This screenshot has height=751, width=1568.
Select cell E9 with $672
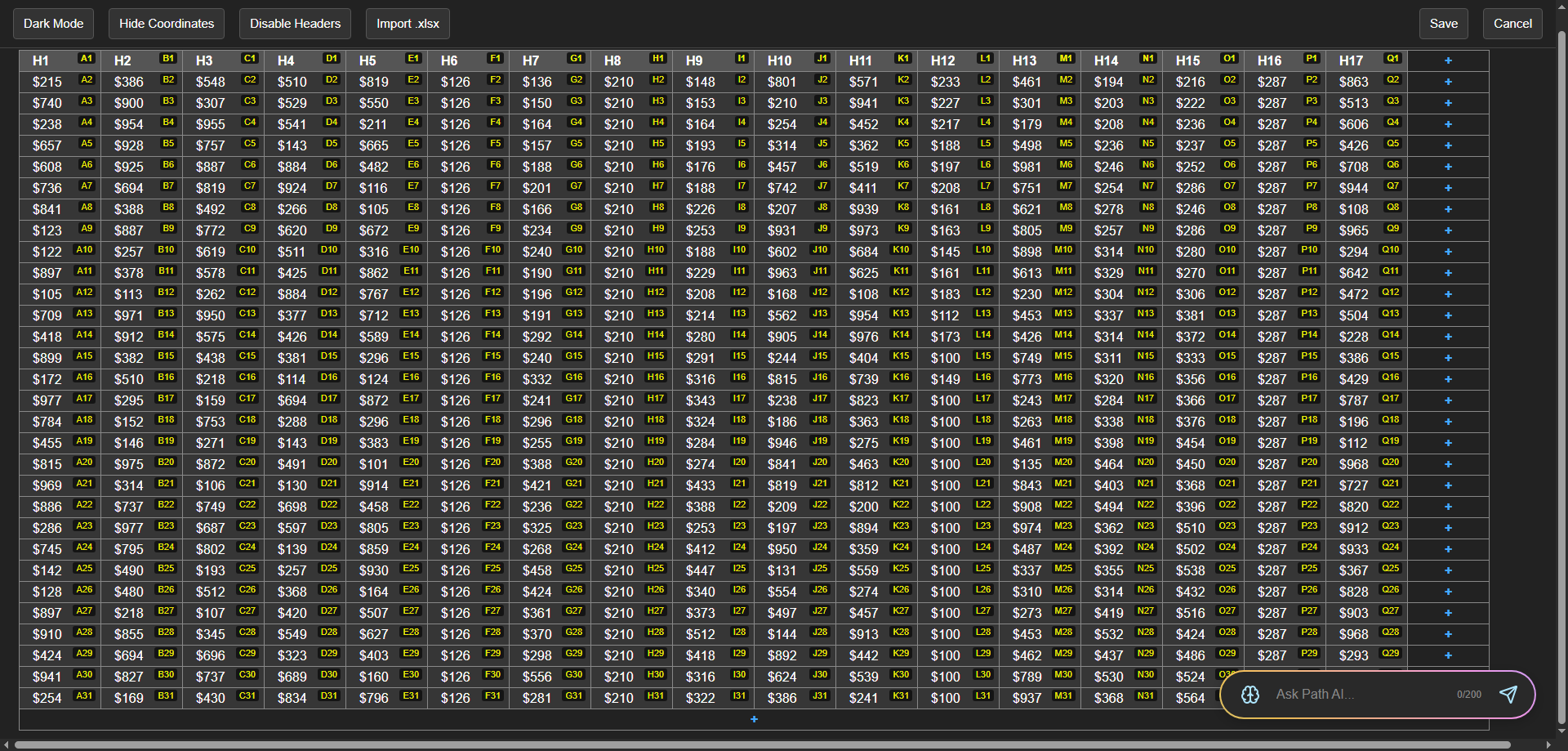pyautogui.click(x=386, y=230)
